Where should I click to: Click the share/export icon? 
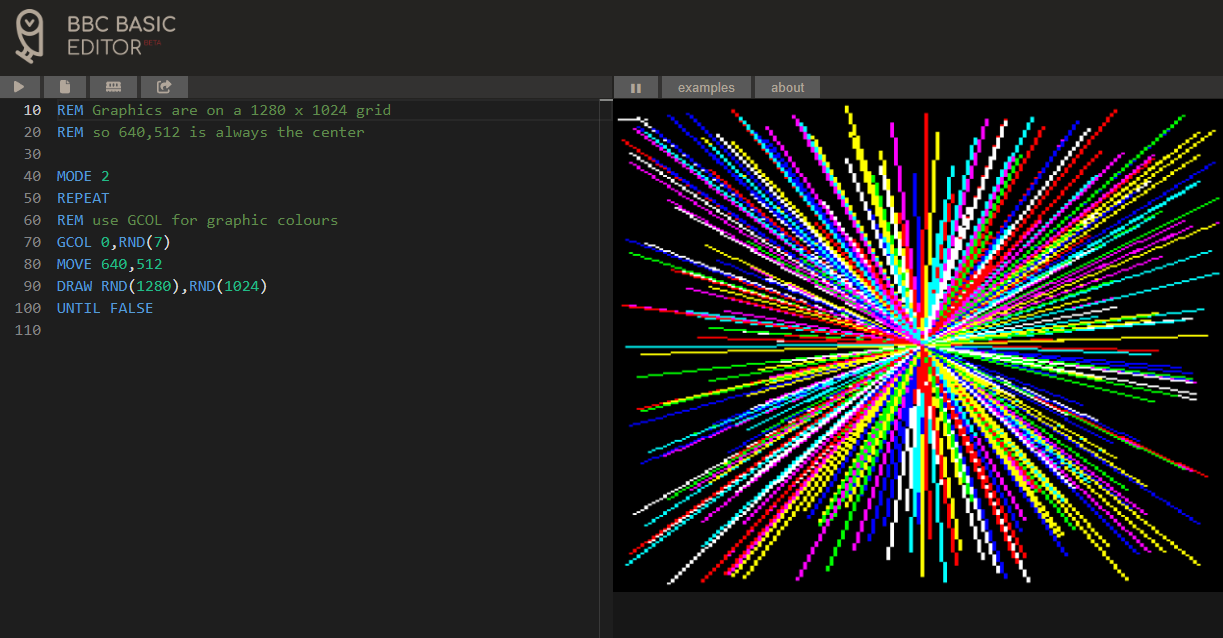(x=164, y=87)
